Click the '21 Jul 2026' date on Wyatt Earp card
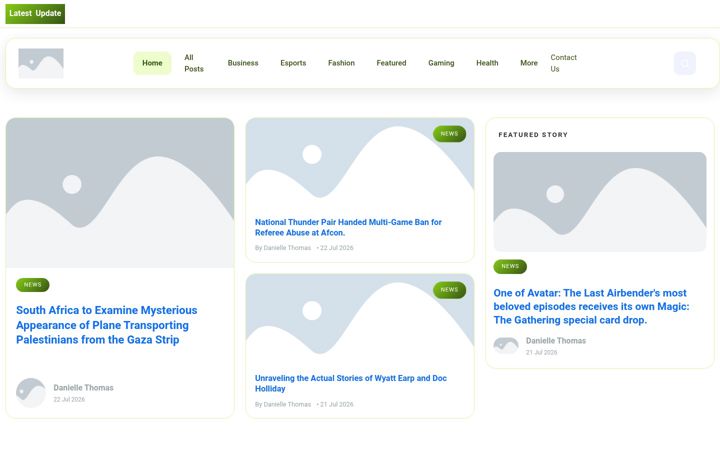The image size is (720, 450). [337, 405]
